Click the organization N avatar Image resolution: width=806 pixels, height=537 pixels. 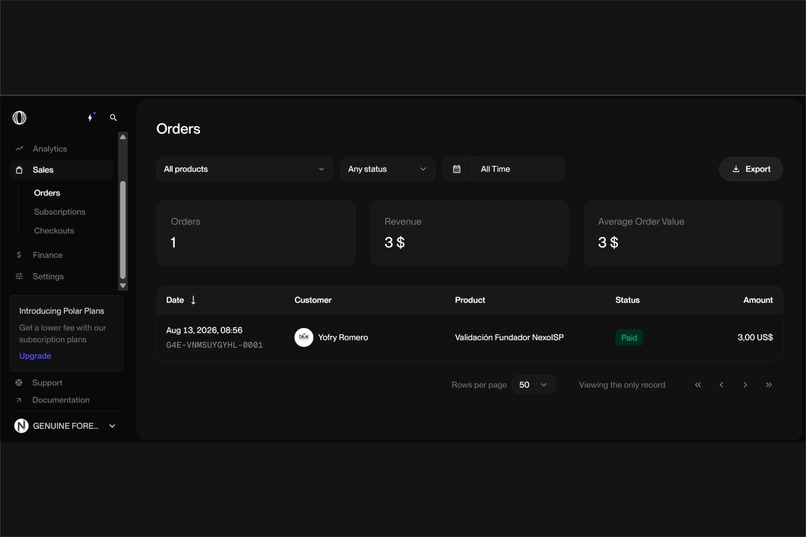pyautogui.click(x=21, y=425)
